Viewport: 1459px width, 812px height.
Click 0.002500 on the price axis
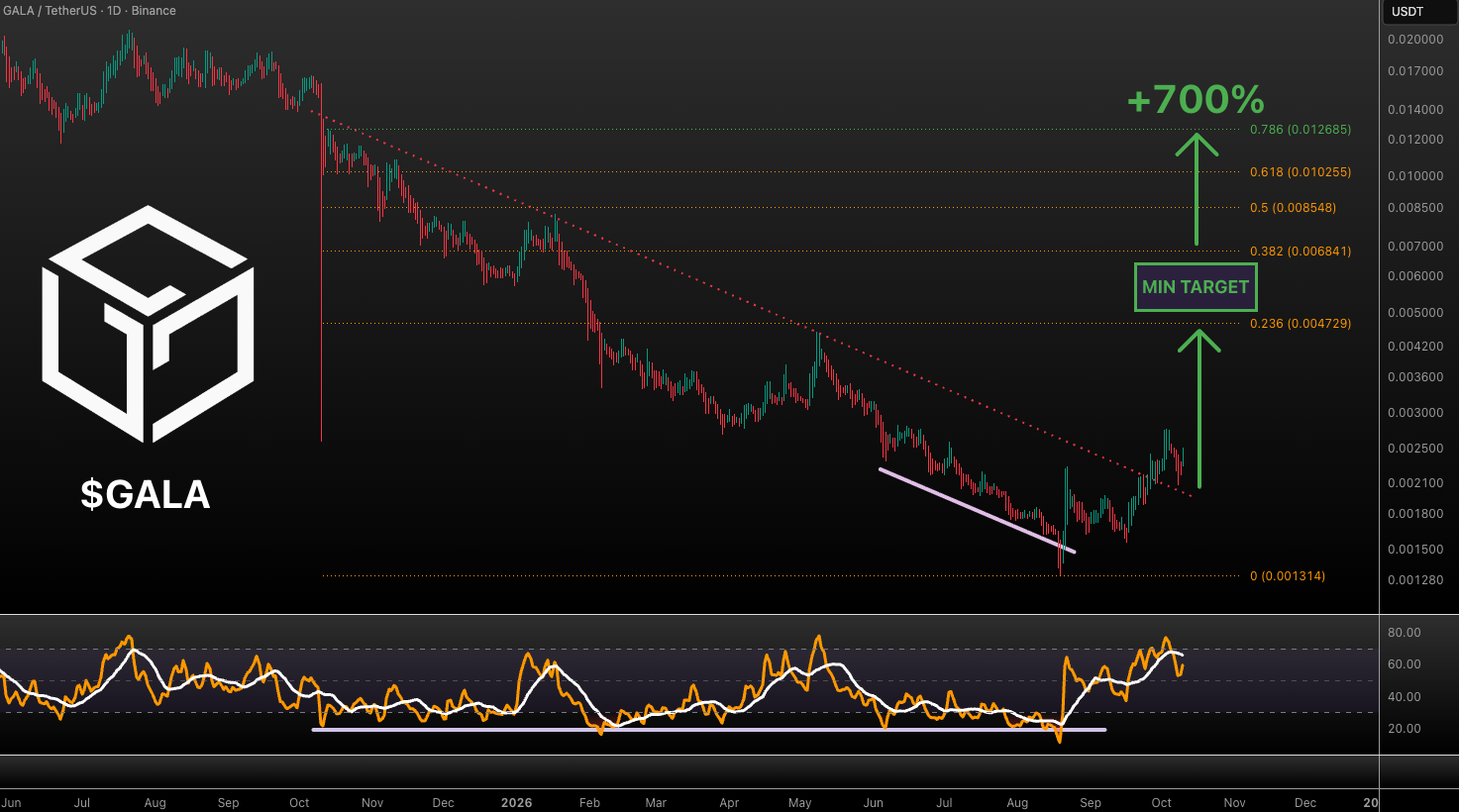(1415, 449)
